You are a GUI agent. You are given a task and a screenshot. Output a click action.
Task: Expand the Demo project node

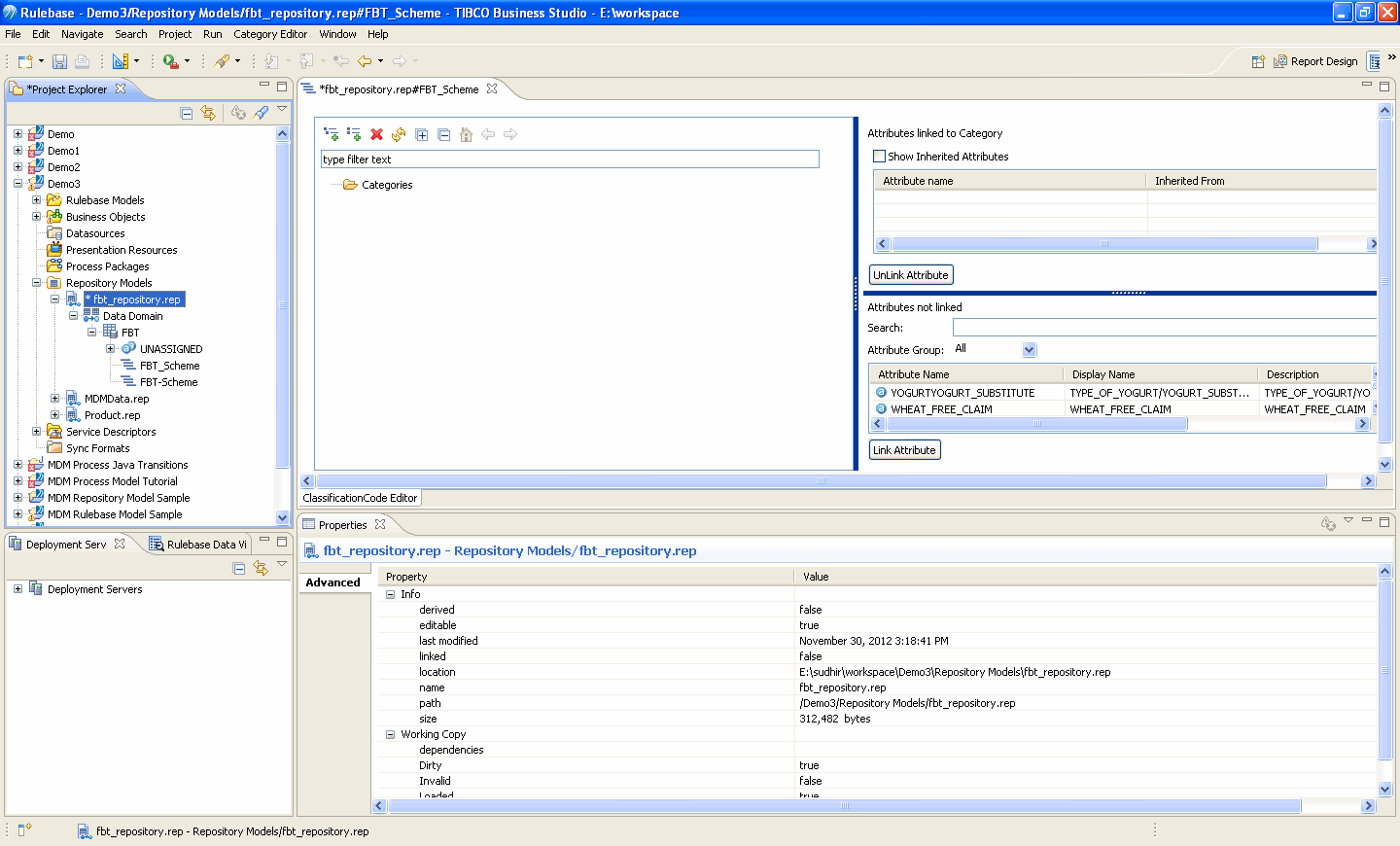pos(17,134)
